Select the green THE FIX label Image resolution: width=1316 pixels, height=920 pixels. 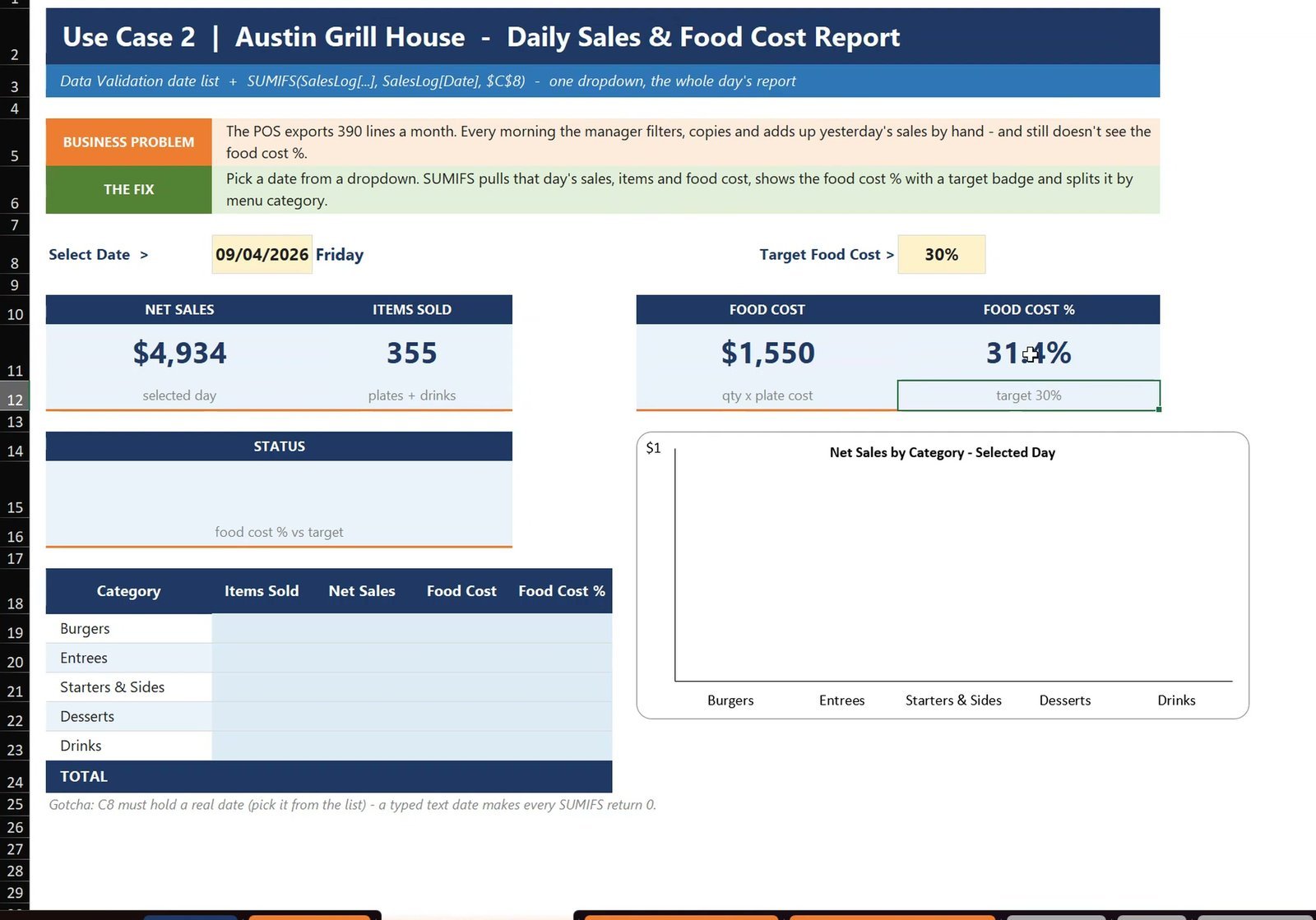128,190
